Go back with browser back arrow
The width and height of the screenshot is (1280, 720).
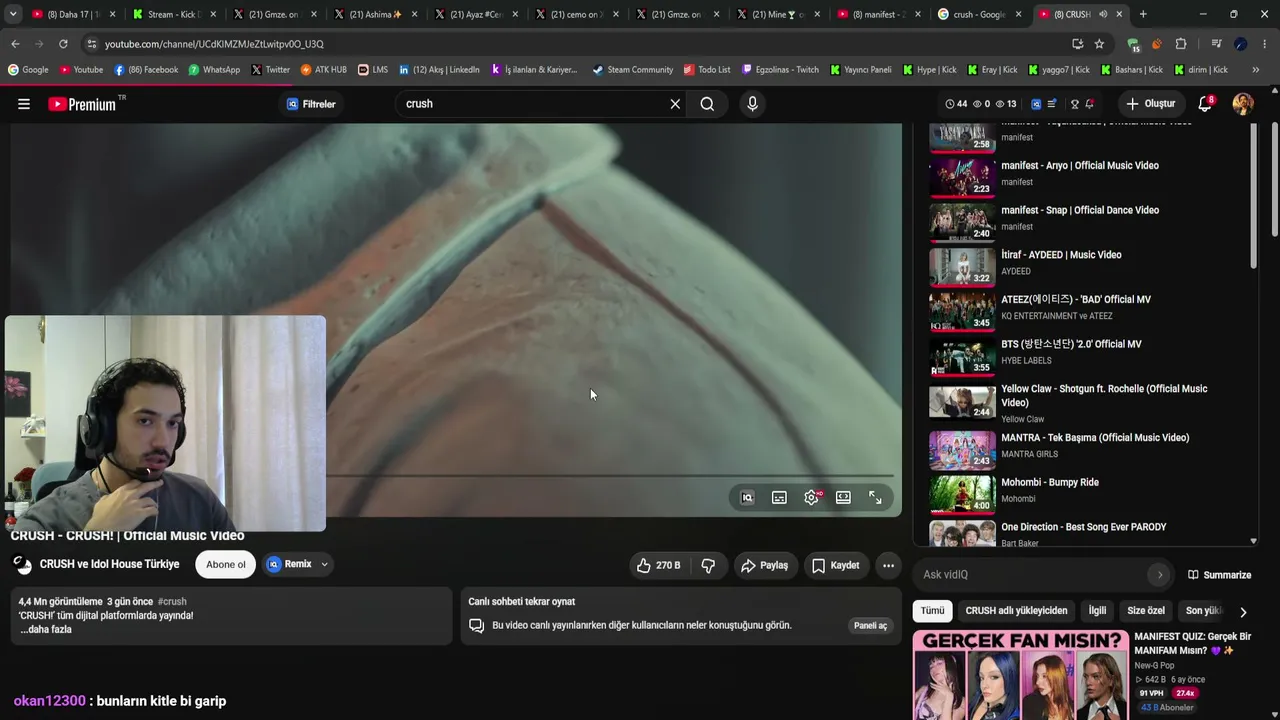click(x=15, y=44)
